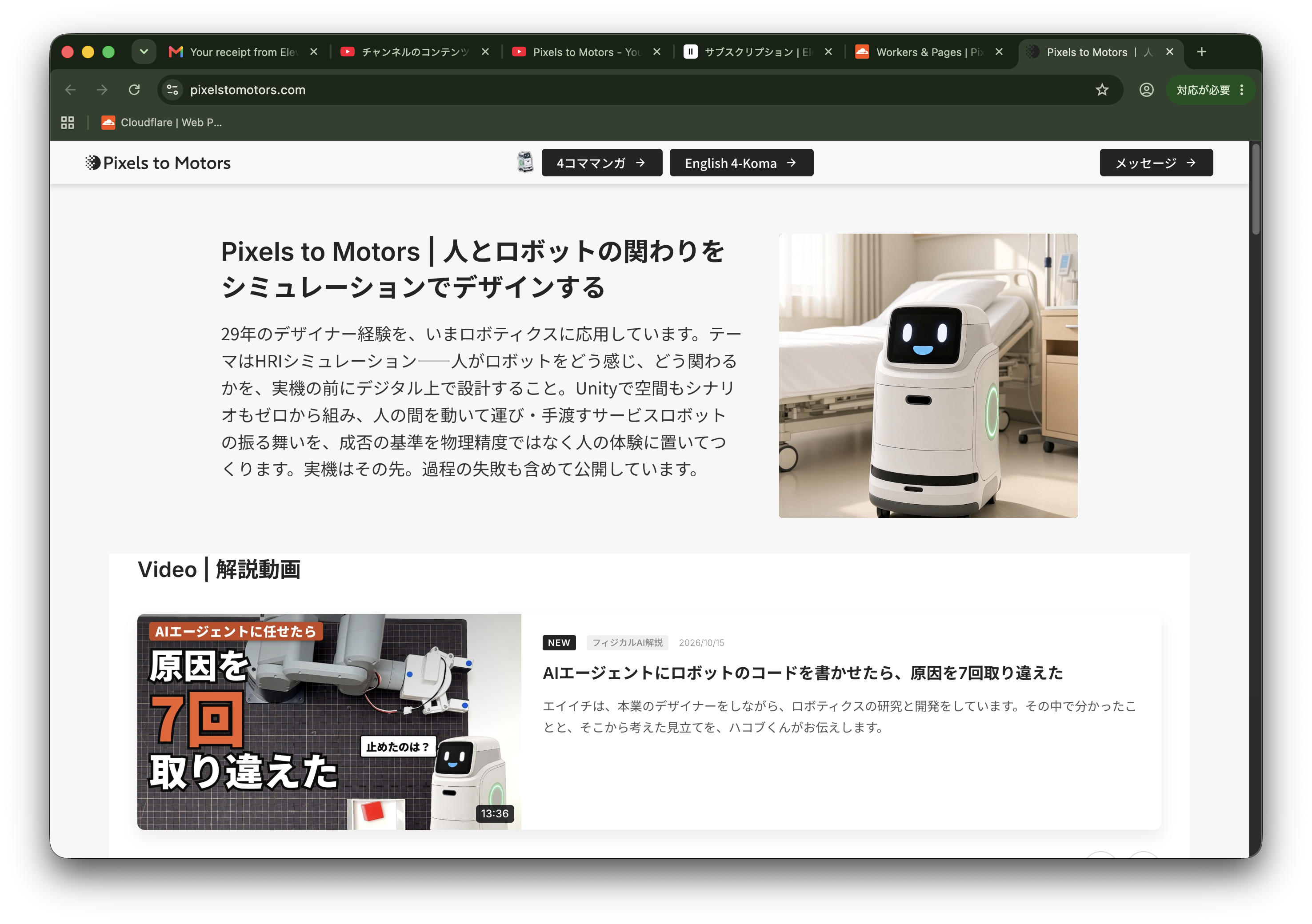This screenshot has width=1312, height=924.
Task: Open the Chrome three-dot menu
Action: point(1242,90)
